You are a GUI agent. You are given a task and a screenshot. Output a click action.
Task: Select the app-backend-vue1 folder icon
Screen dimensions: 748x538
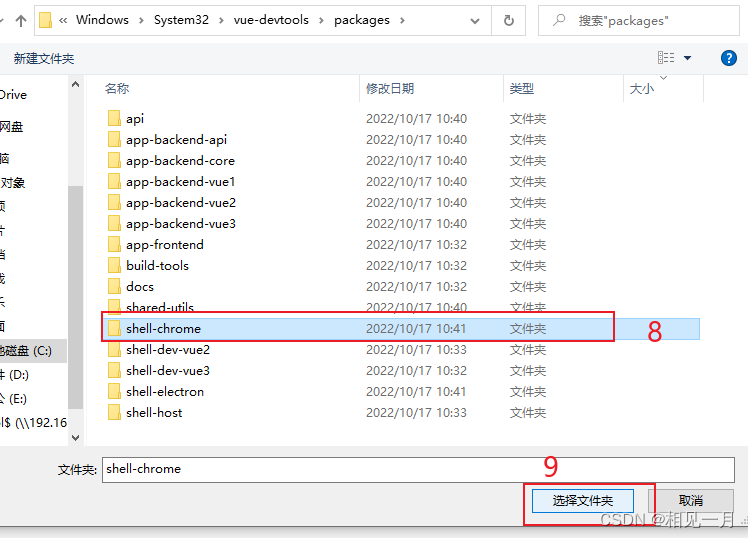coord(114,181)
